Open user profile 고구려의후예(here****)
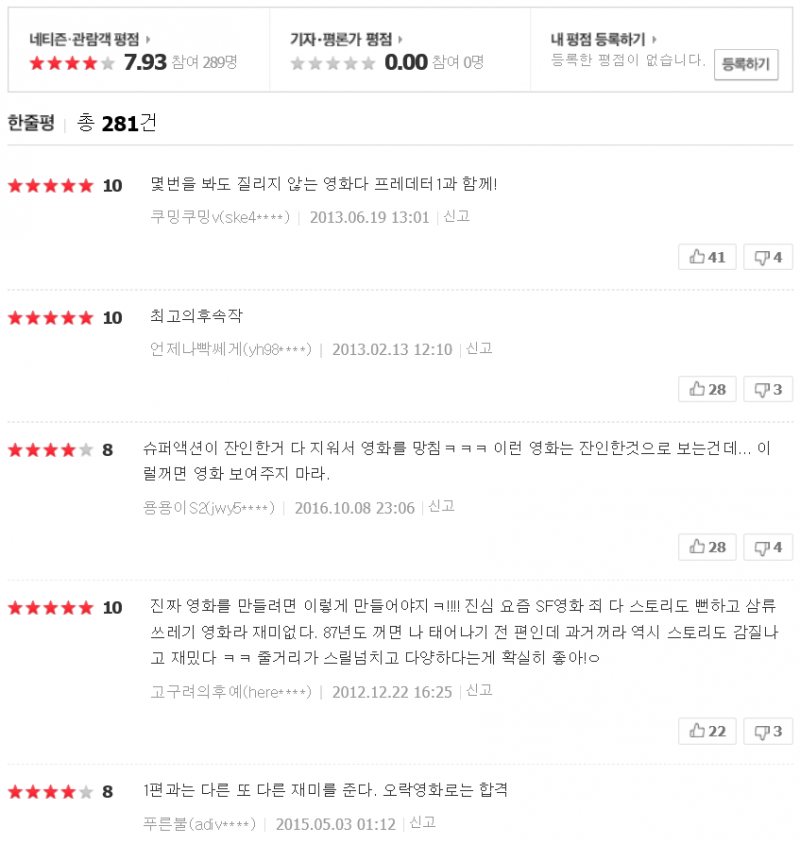800x844 pixels. (230, 691)
